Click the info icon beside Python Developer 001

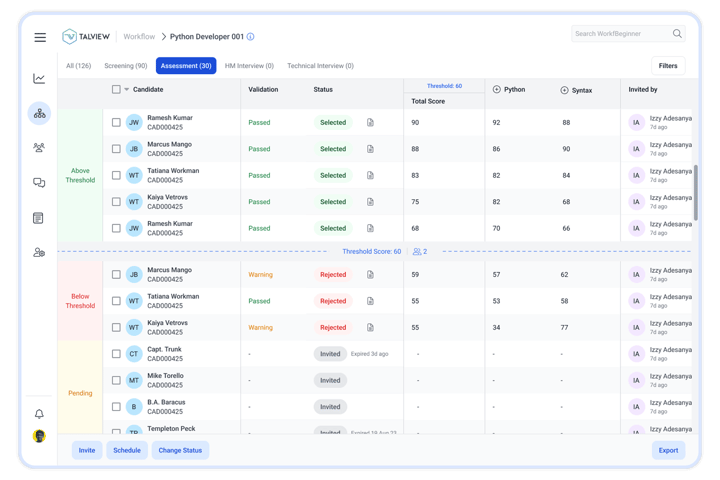(x=250, y=37)
